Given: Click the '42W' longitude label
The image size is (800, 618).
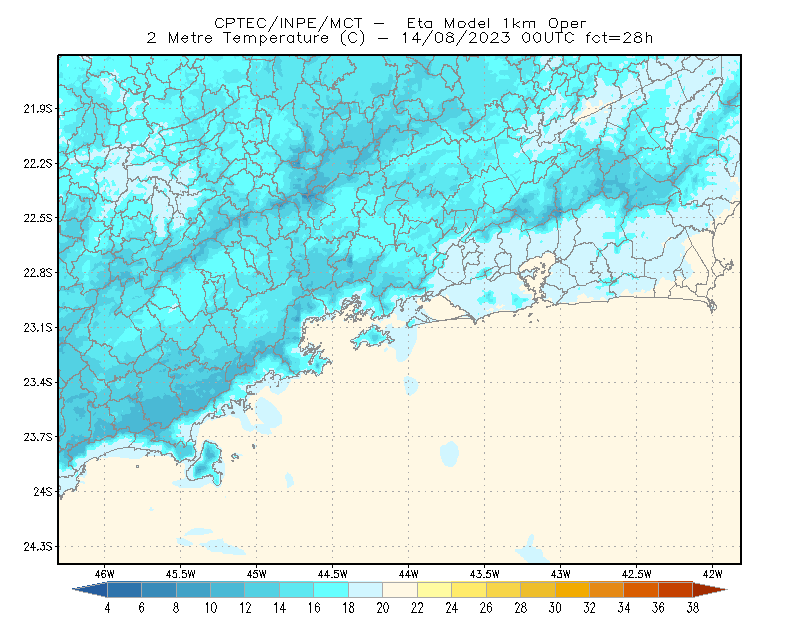Looking at the screenshot, I should pos(713,574).
